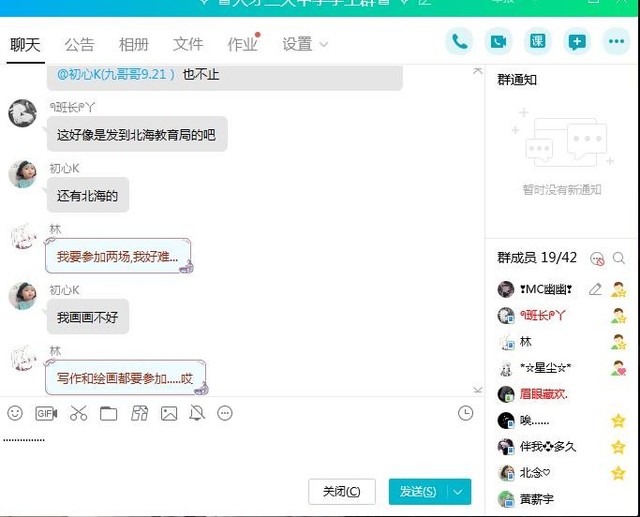The height and width of the screenshot is (517, 640).
Task: Open the class (课) feature icon
Action: click(x=538, y=42)
